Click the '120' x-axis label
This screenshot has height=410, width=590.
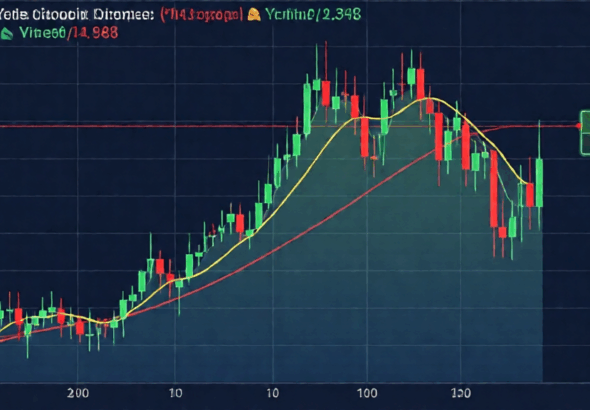click(461, 393)
